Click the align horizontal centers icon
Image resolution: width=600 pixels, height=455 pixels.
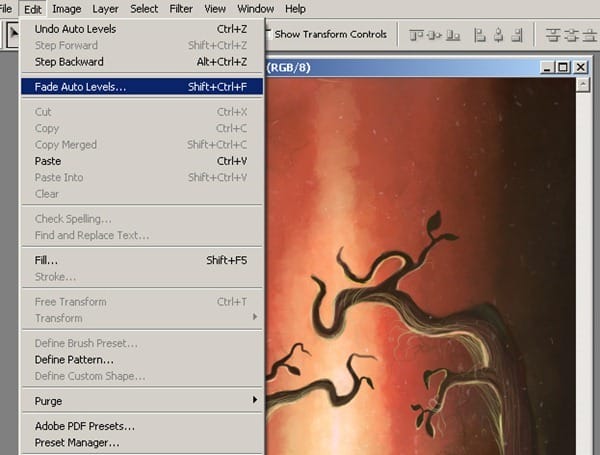[496, 35]
